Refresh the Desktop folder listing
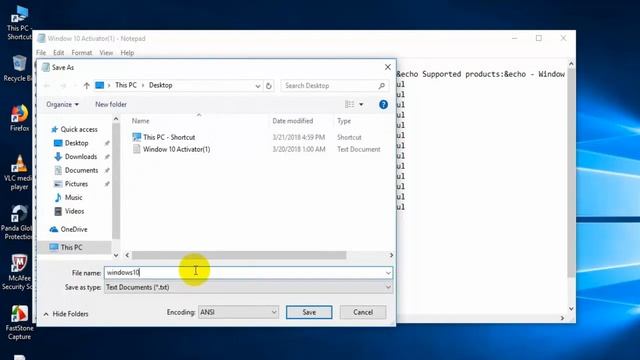640x360 pixels. (x=269, y=86)
